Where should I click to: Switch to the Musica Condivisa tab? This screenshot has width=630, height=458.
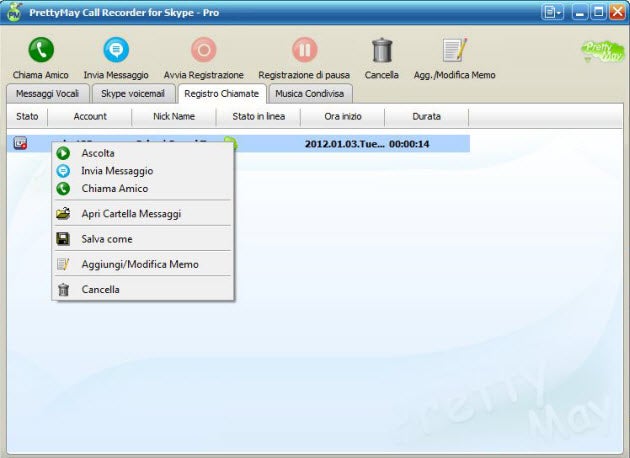310,94
